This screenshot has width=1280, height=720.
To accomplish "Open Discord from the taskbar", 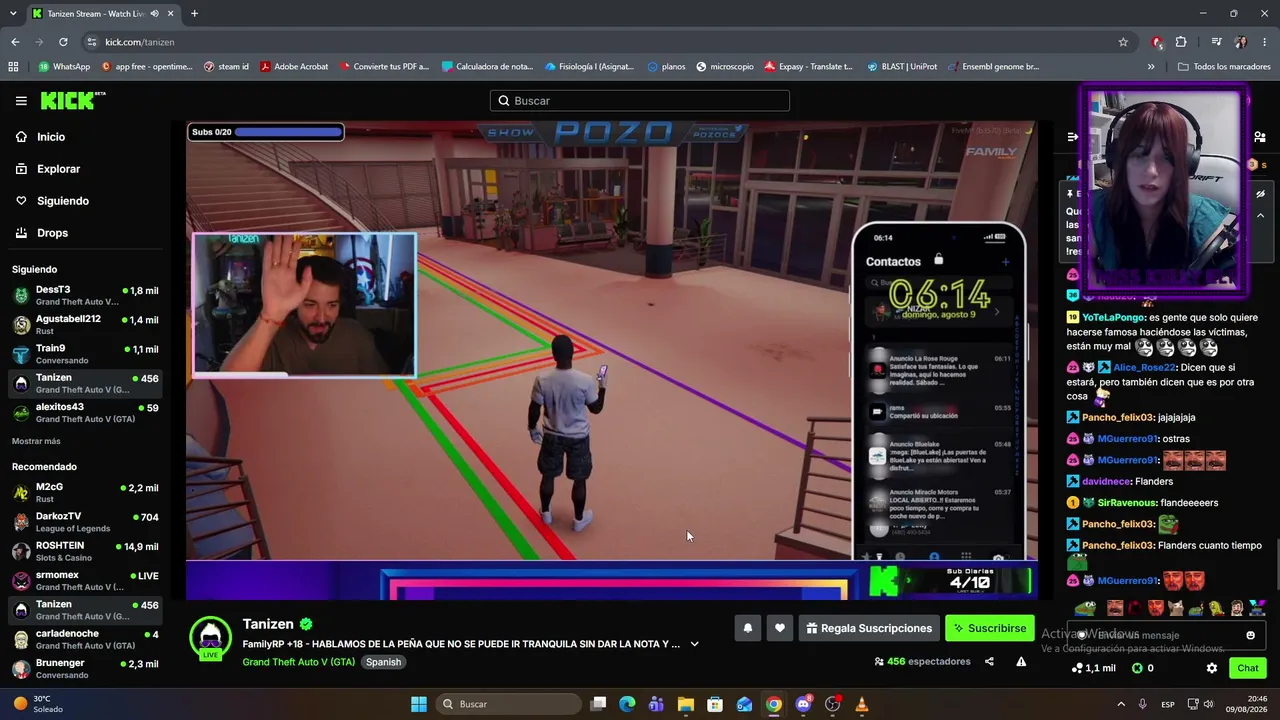I will pos(803,704).
